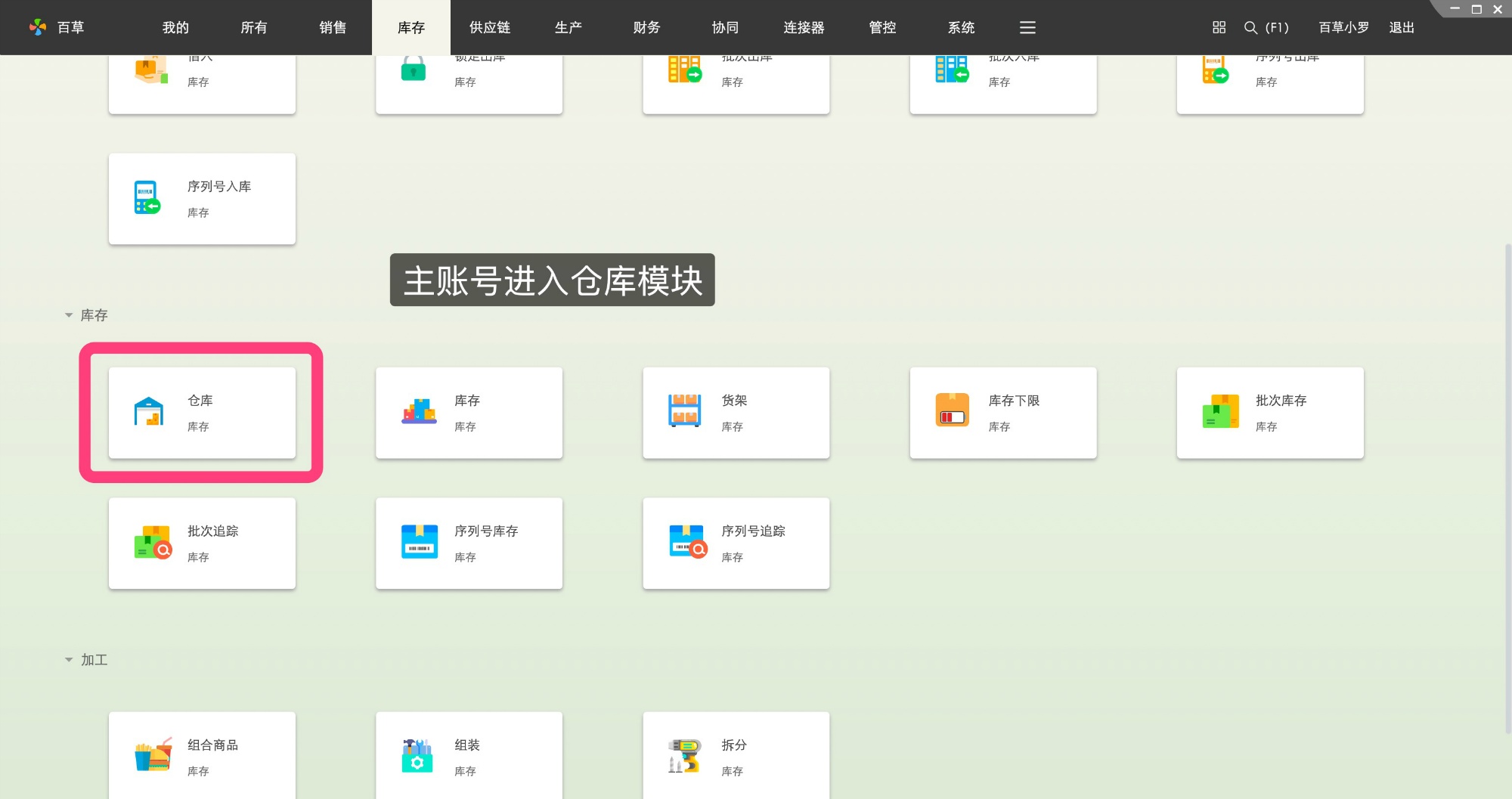Viewport: 1512px width, 799px height.
Task: Open the 财务 menu tab
Action: 647,28
